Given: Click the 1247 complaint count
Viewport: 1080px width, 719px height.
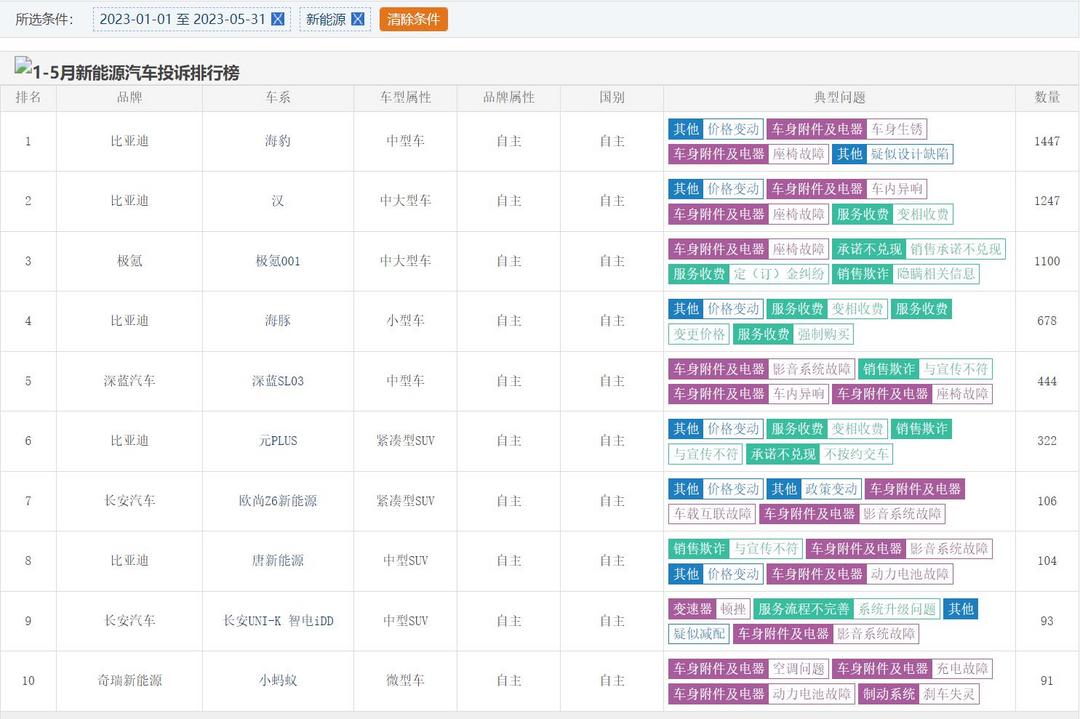Looking at the screenshot, I should [1047, 201].
